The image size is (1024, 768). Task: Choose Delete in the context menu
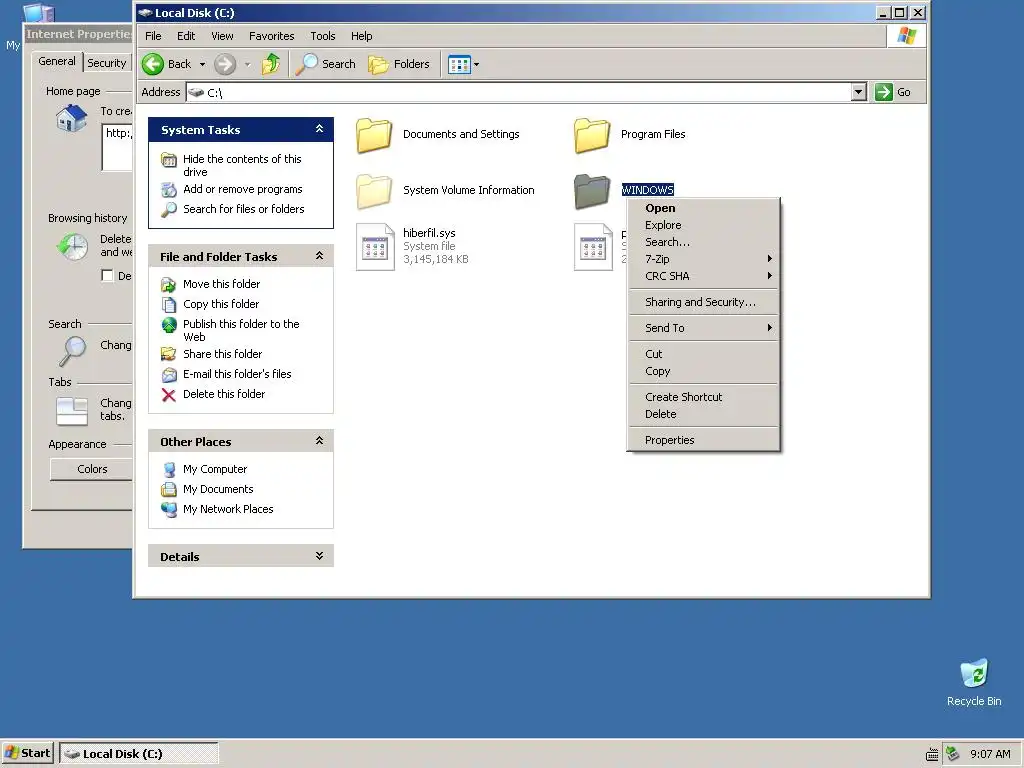tap(703, 414)
